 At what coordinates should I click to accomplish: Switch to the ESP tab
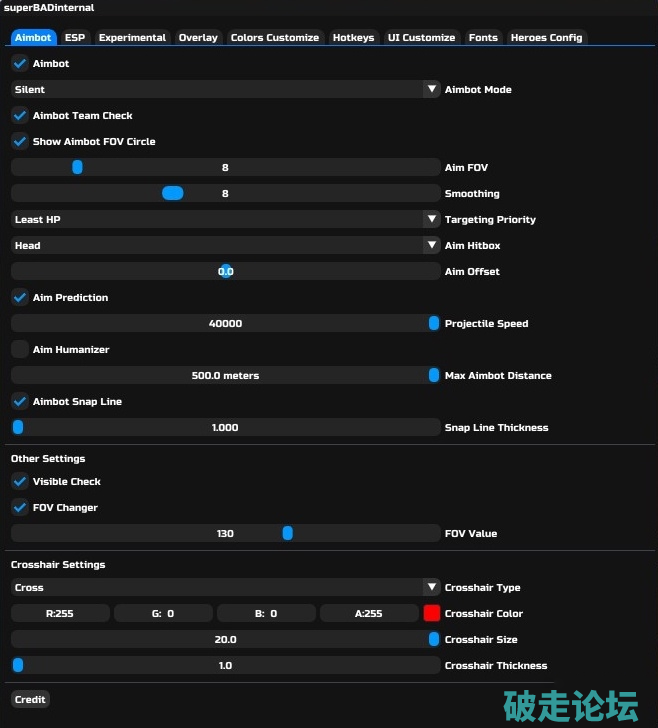point(75,38)
